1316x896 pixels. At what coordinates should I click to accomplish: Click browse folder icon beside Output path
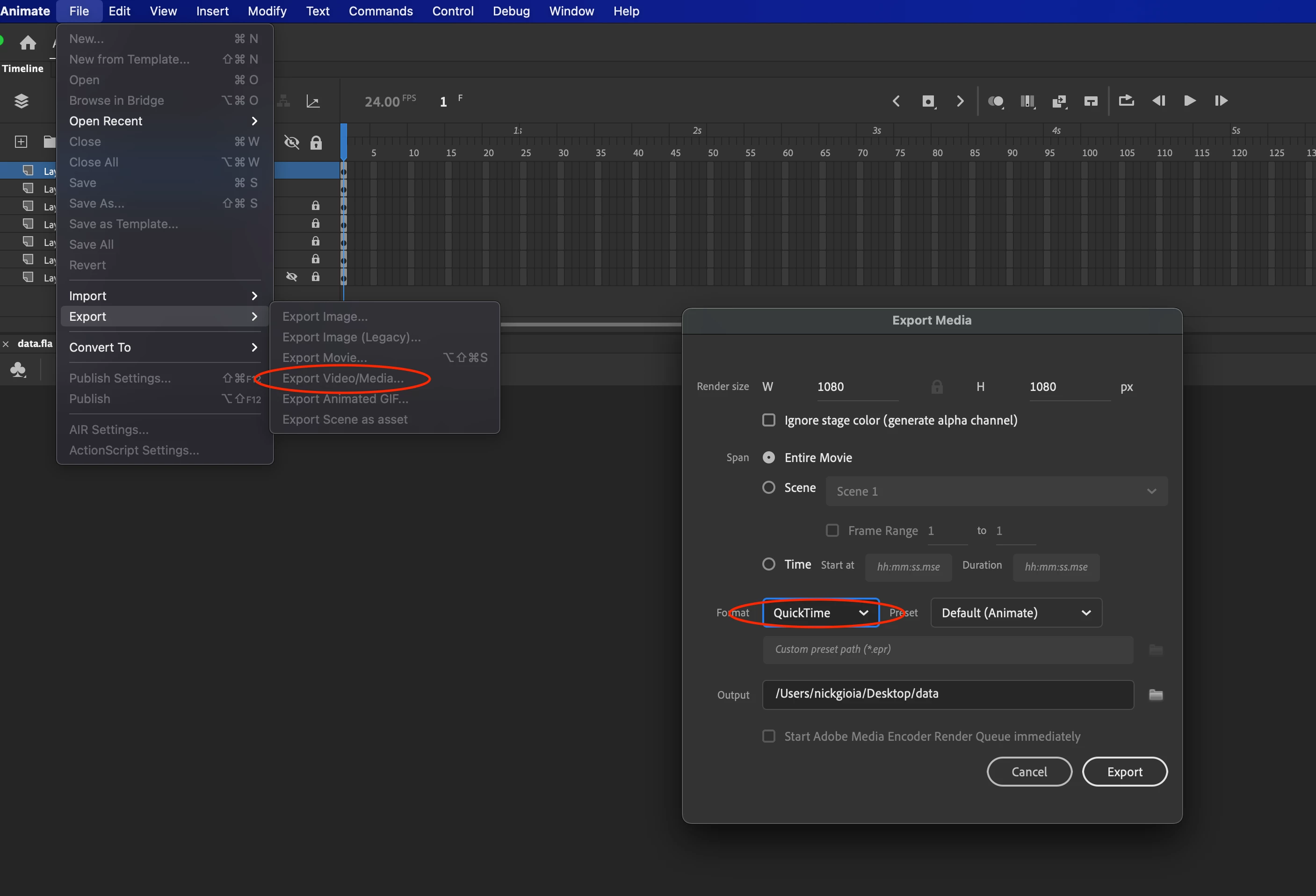pos(1155,694)
